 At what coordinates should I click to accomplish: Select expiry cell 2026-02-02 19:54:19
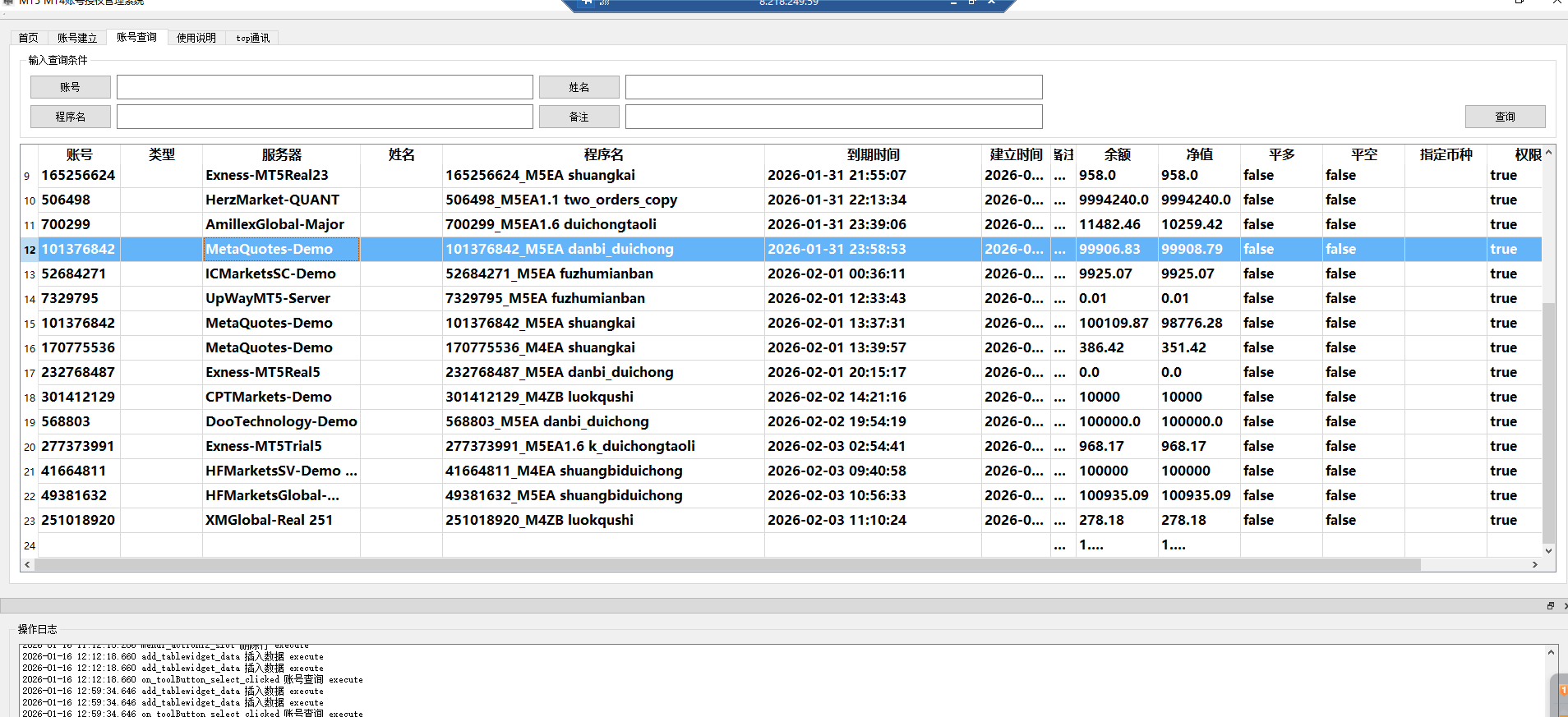click(x=873, y=422)
